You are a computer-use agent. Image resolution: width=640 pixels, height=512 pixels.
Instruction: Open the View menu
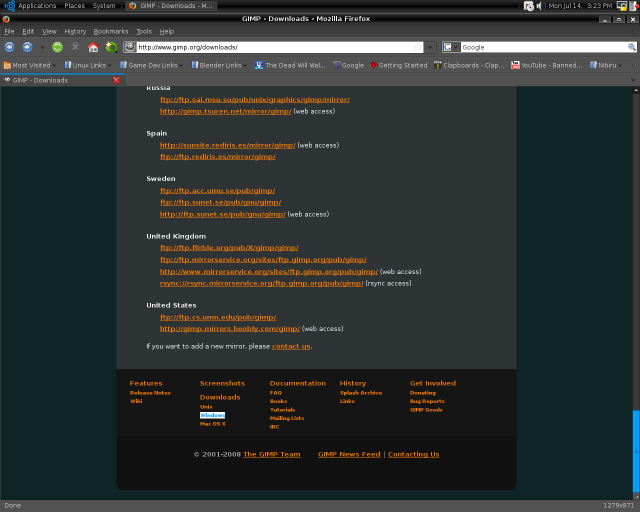click(x=49, y=31)
